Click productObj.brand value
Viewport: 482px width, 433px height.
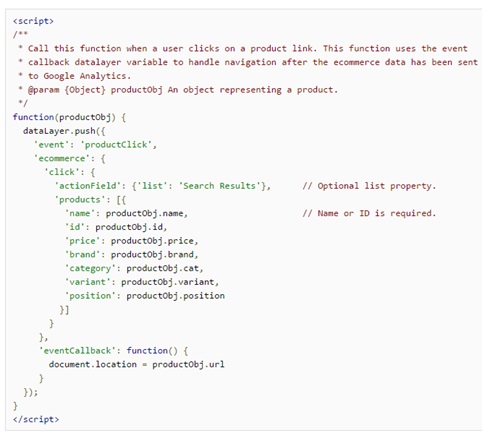(x=152, y=254)
